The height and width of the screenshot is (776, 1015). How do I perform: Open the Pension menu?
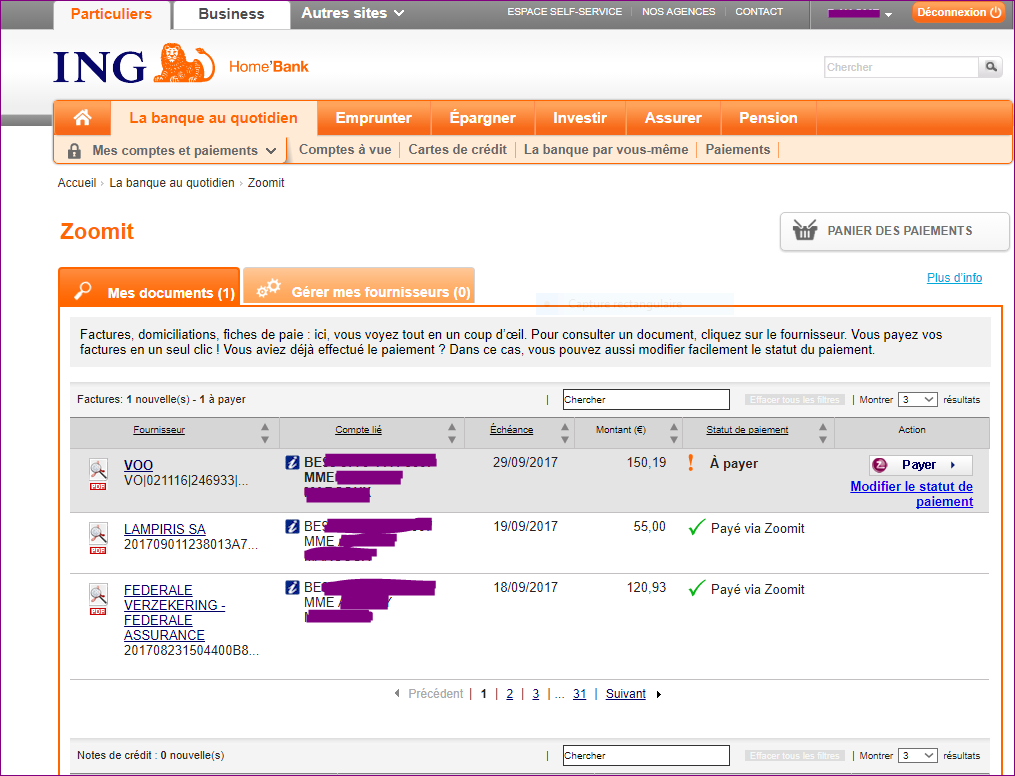point(768,118)
